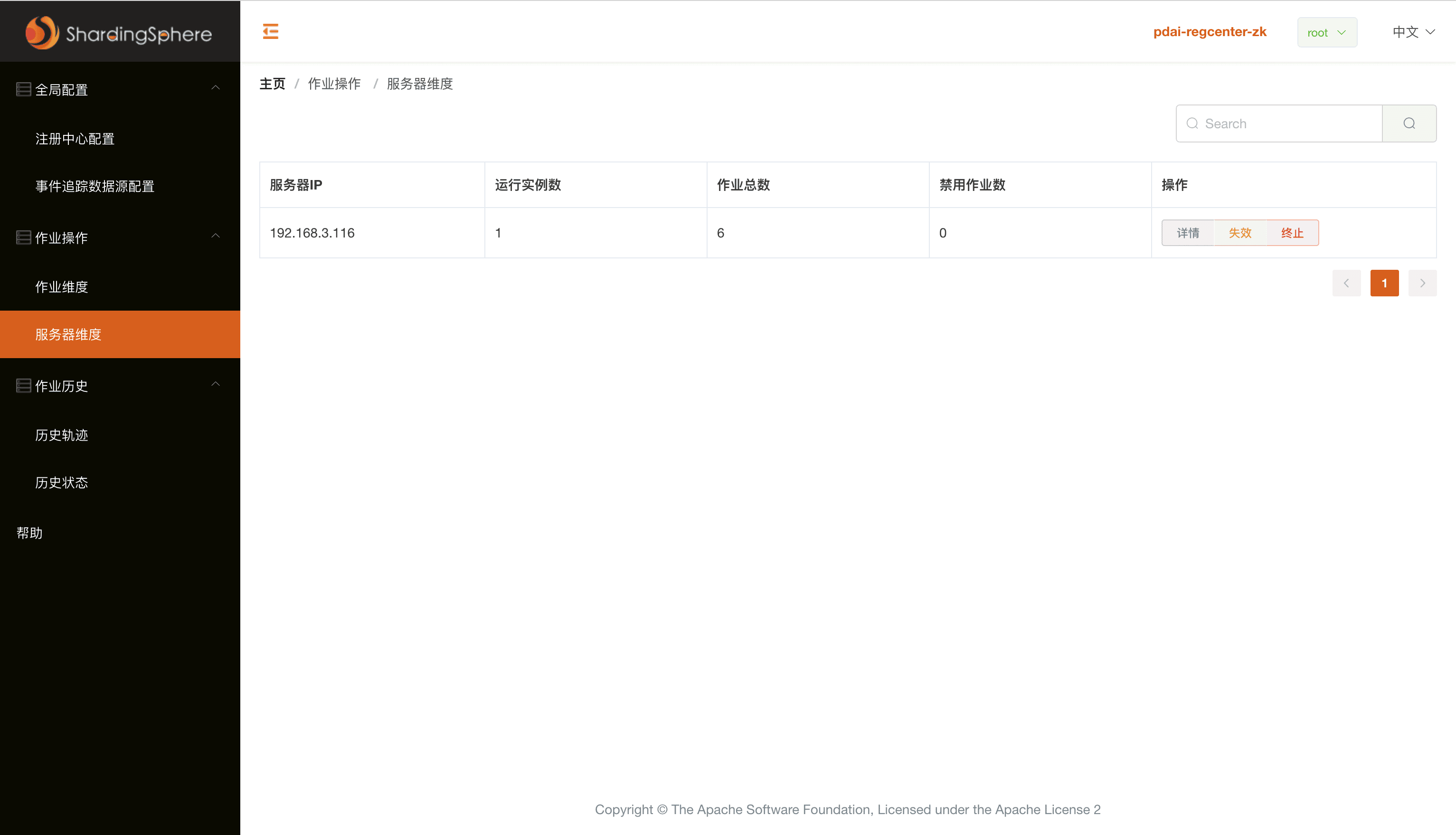Collapse the 全局配置 section chevron

(x=216, y=88)
